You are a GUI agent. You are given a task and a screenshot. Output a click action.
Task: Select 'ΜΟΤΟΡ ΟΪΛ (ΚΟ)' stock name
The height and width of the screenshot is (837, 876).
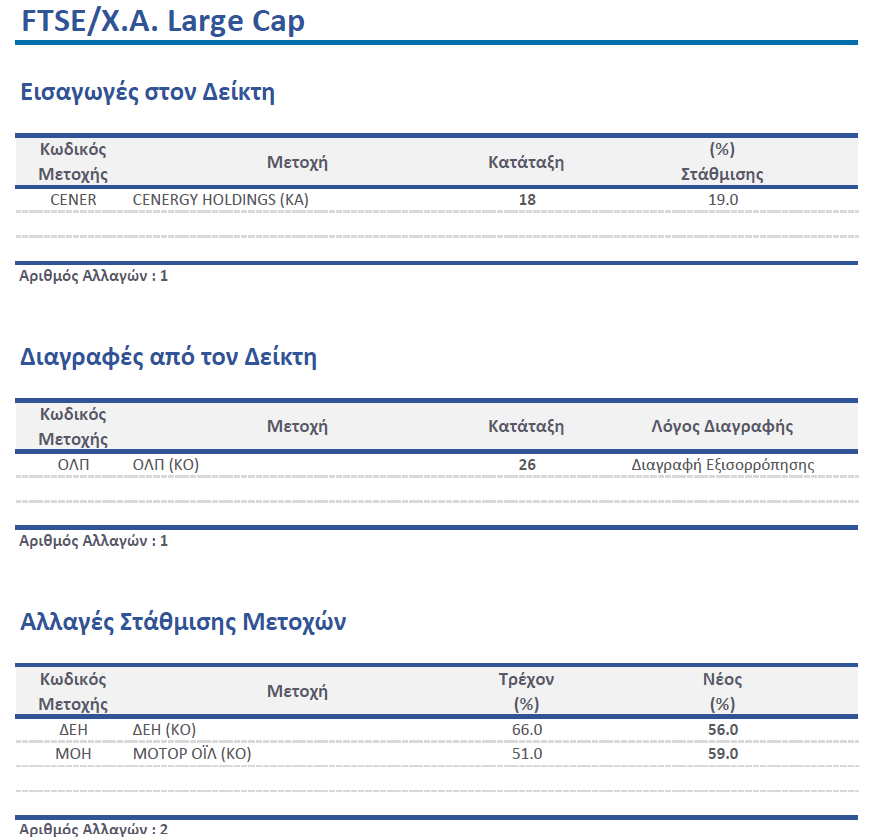click(x=192, y=754)
